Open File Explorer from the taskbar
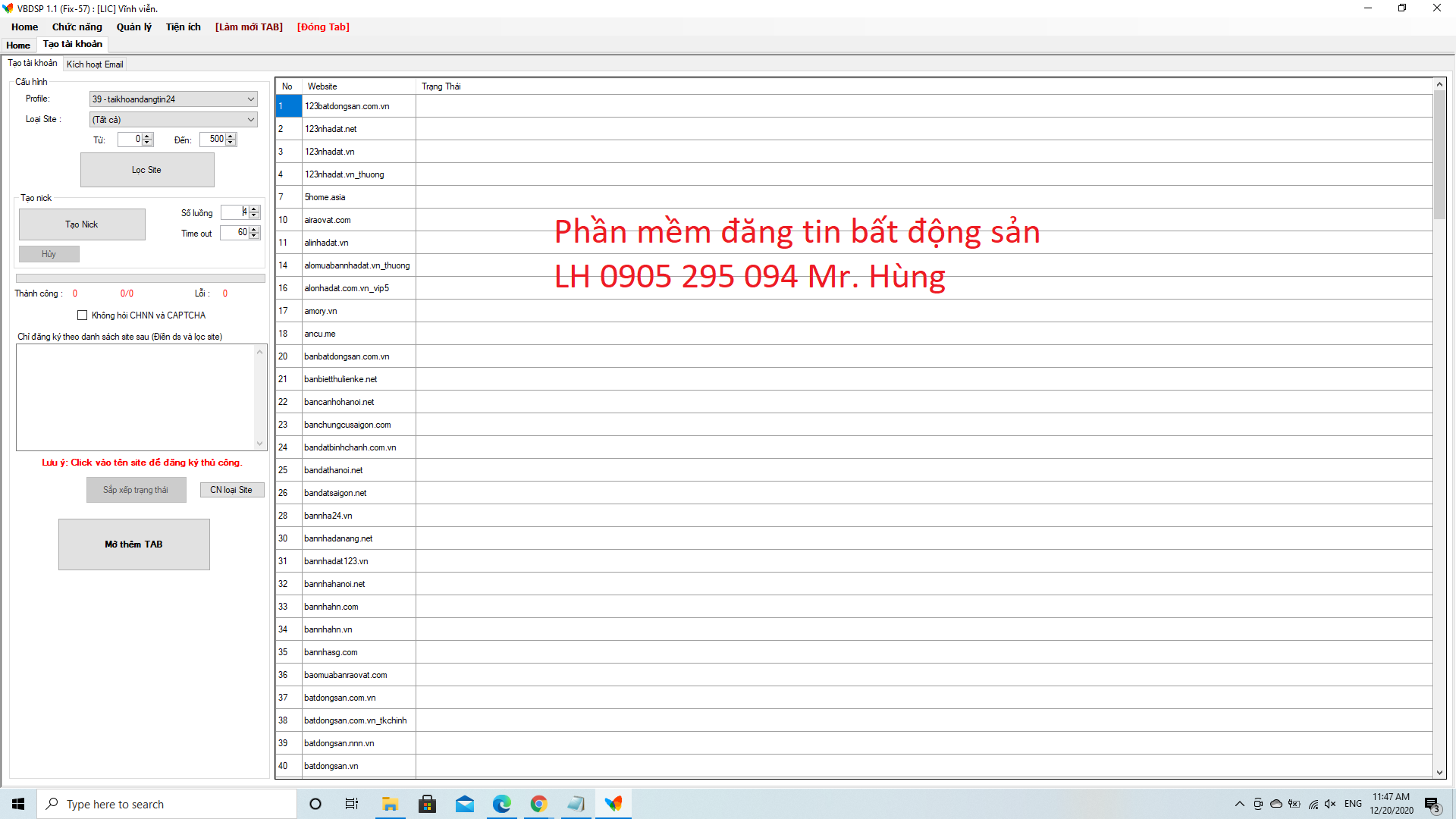 click(390, 804)
